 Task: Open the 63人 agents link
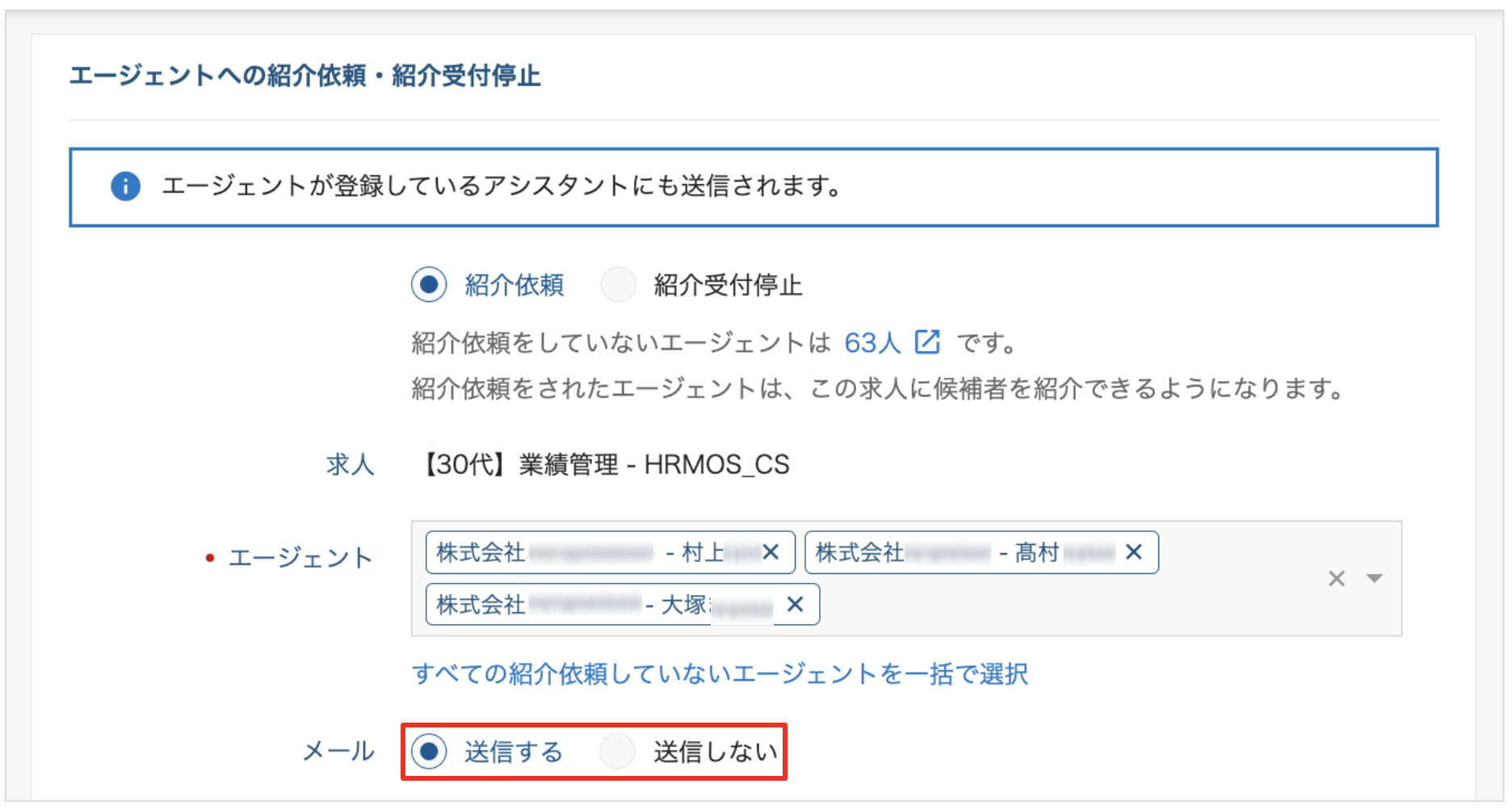coord(872,343)
